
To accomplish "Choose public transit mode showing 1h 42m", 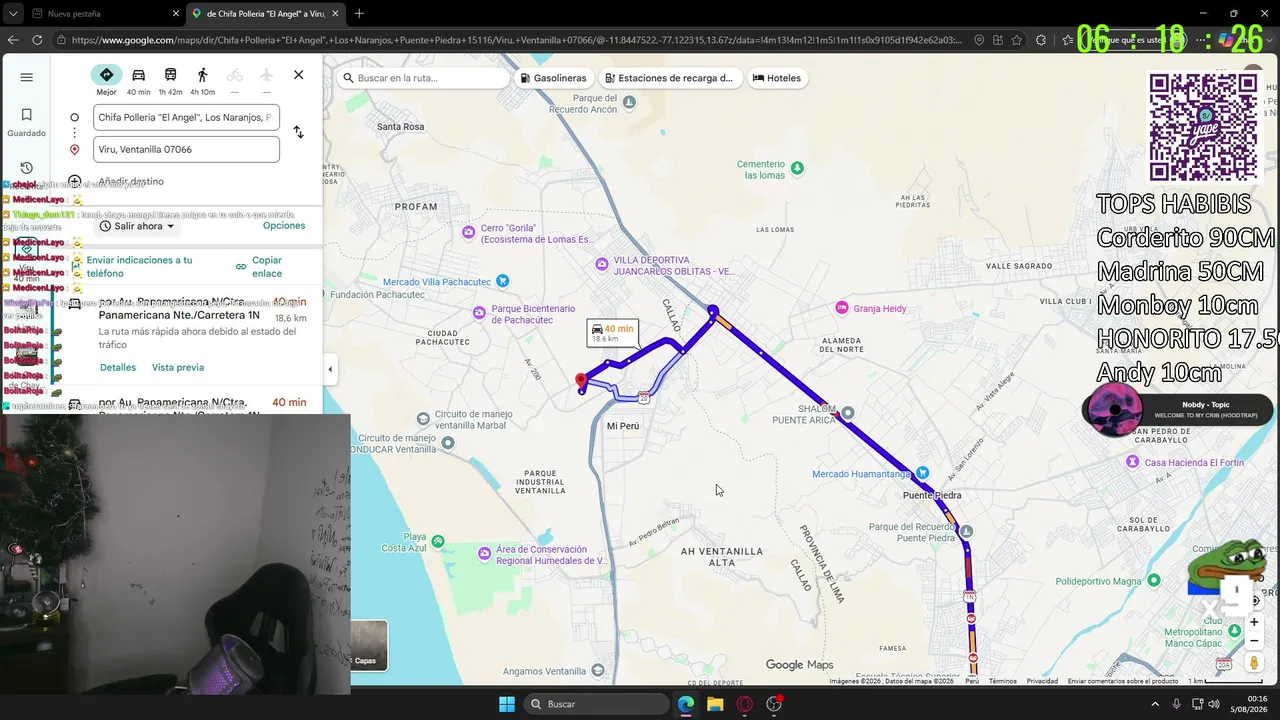I will (x=170, y=80).
